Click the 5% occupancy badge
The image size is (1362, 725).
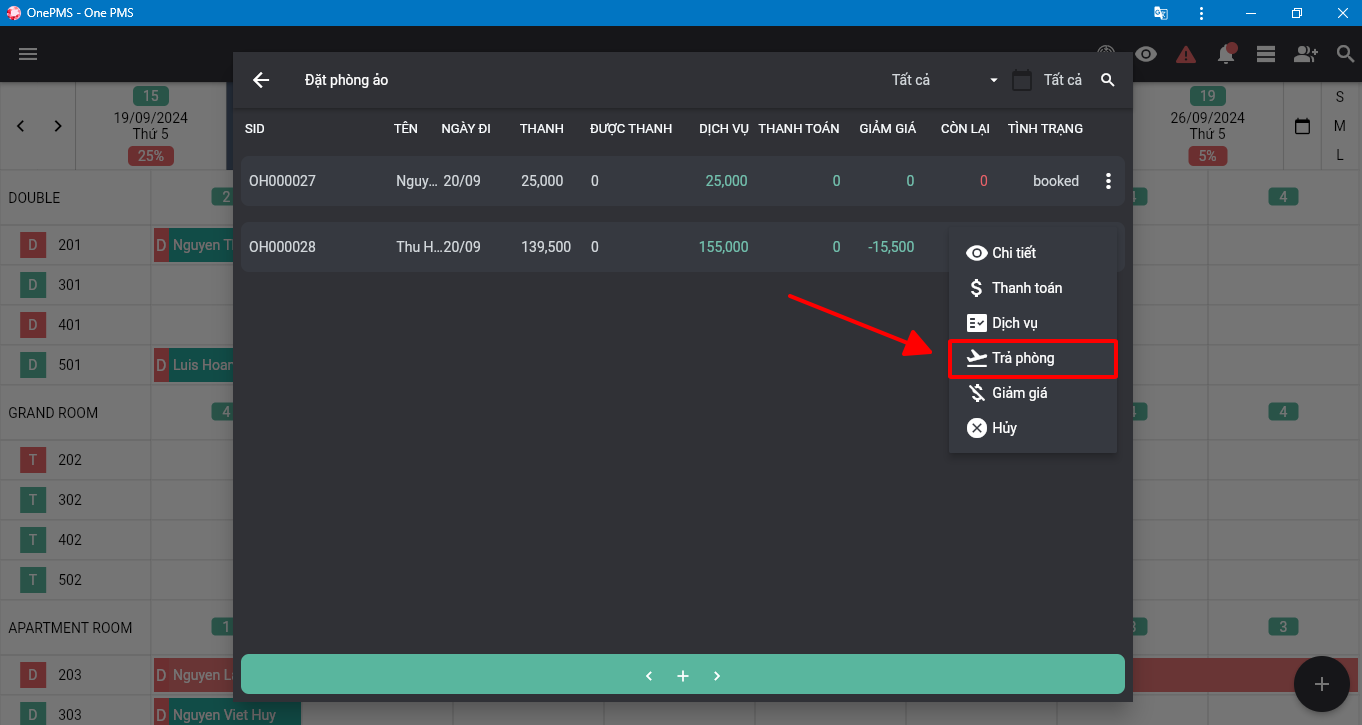click(1208, 156)
